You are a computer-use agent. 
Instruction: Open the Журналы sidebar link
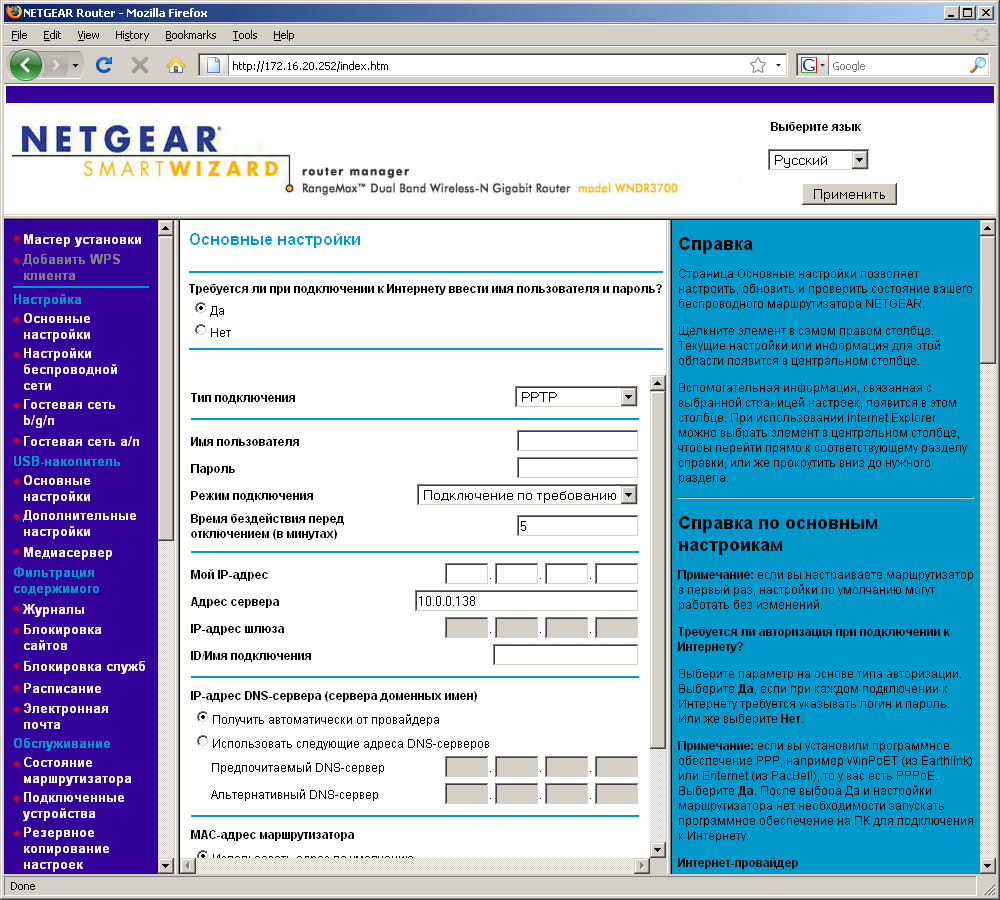tap(54, 609)
